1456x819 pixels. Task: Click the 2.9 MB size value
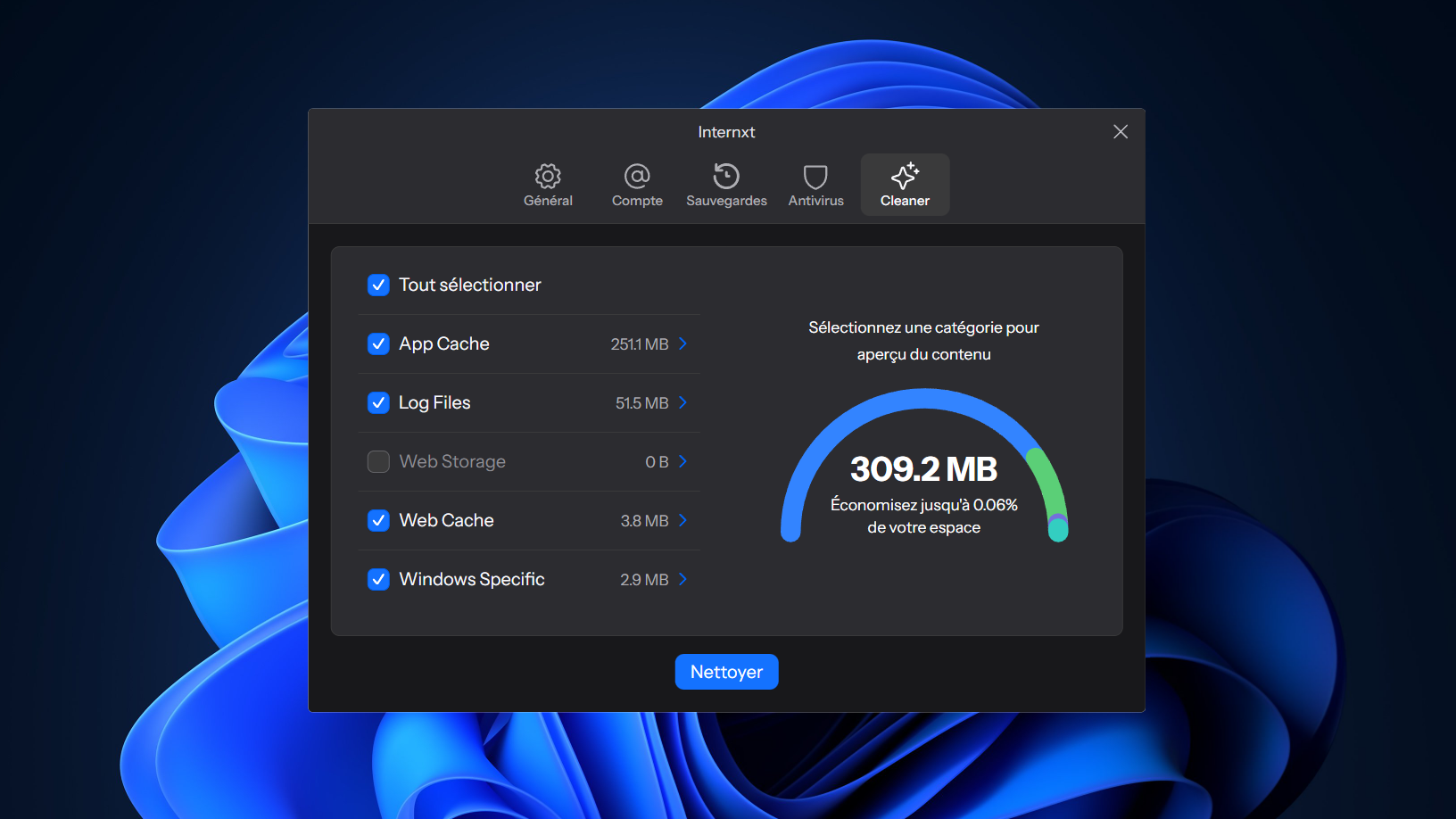(x=644, y=580)
